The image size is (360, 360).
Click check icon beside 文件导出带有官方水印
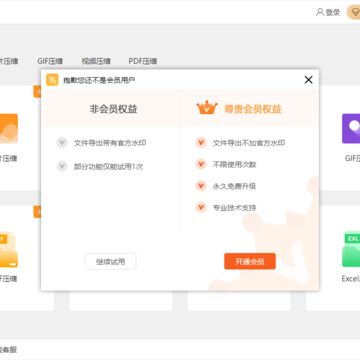[62, 143]
